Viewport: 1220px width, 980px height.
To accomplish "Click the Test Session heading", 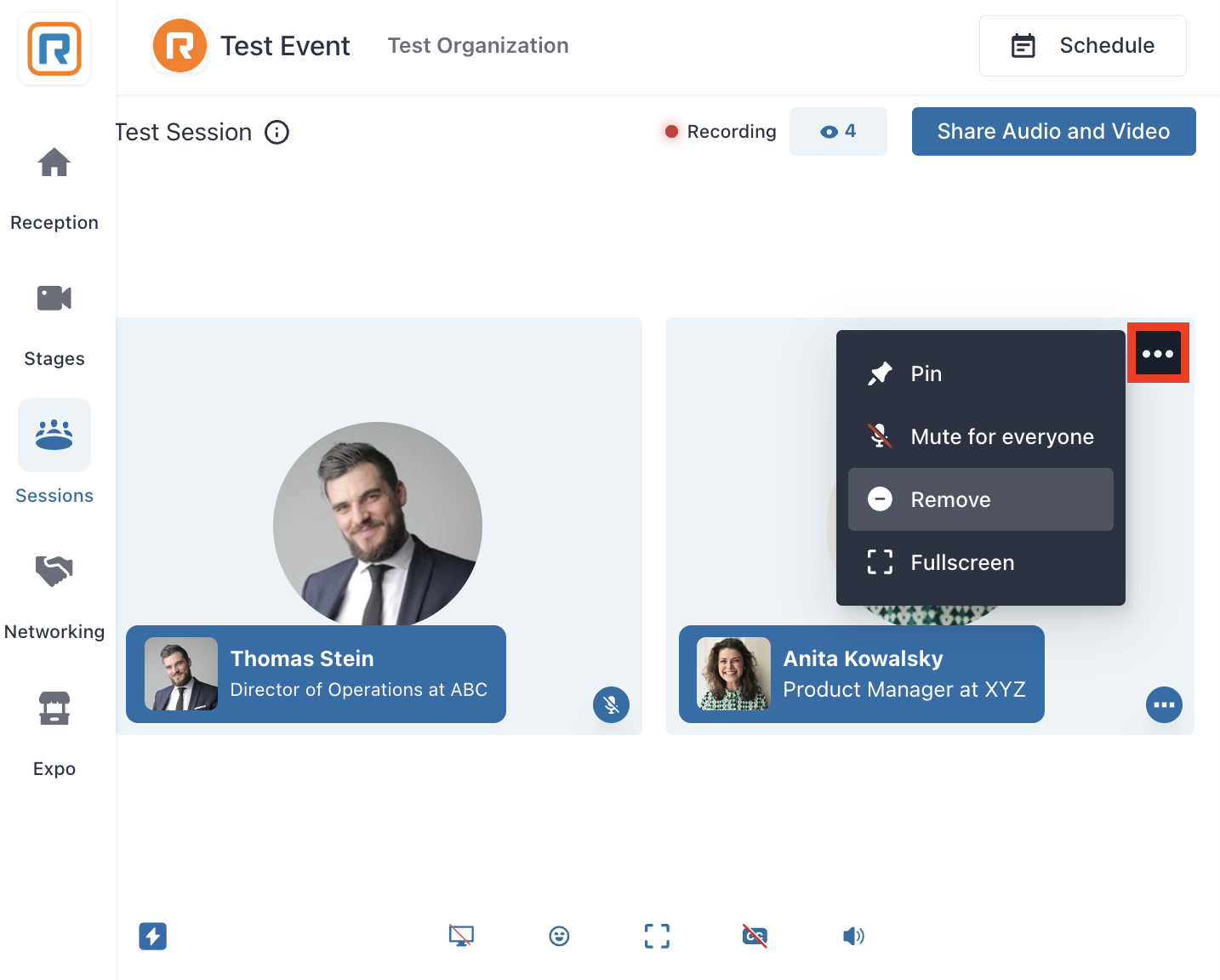I will tap(184, 133).
